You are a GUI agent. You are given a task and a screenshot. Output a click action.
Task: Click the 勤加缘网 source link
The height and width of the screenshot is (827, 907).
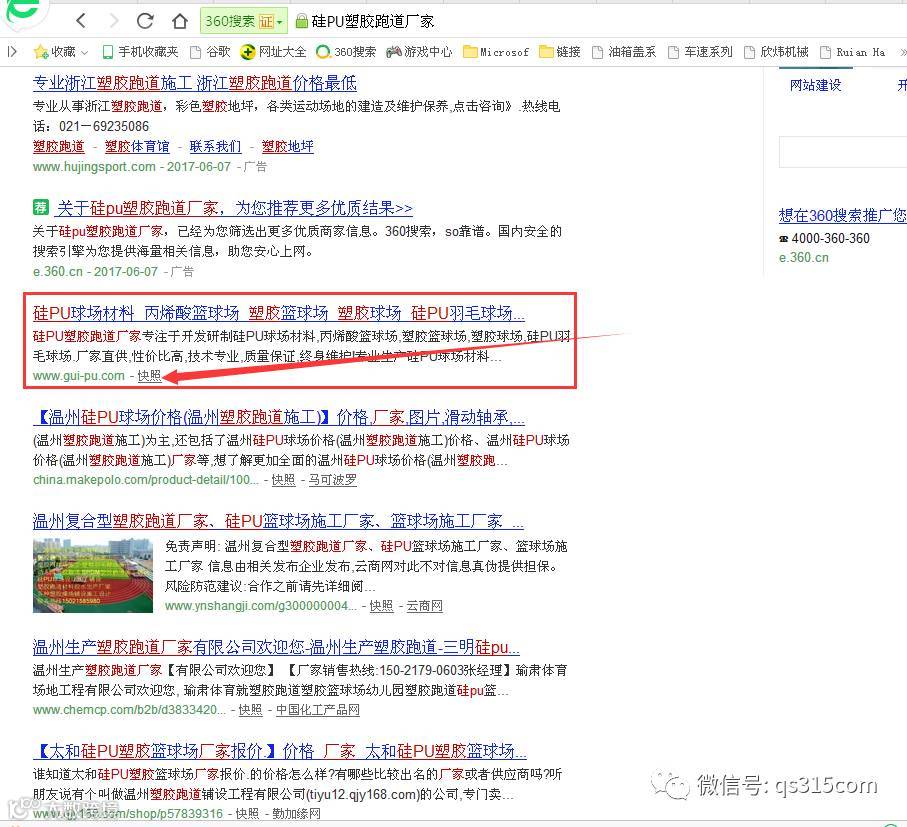point(296,814)
